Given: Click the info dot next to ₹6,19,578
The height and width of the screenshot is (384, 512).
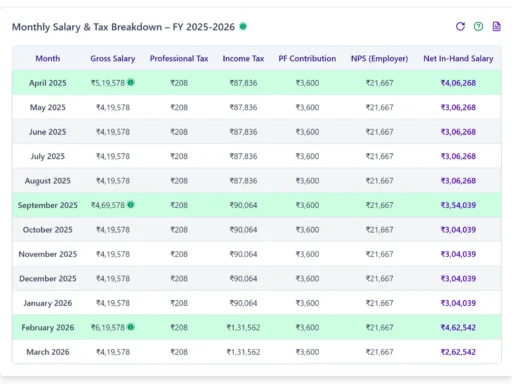Looking at the screenshot, I should [x=131, y=327].
